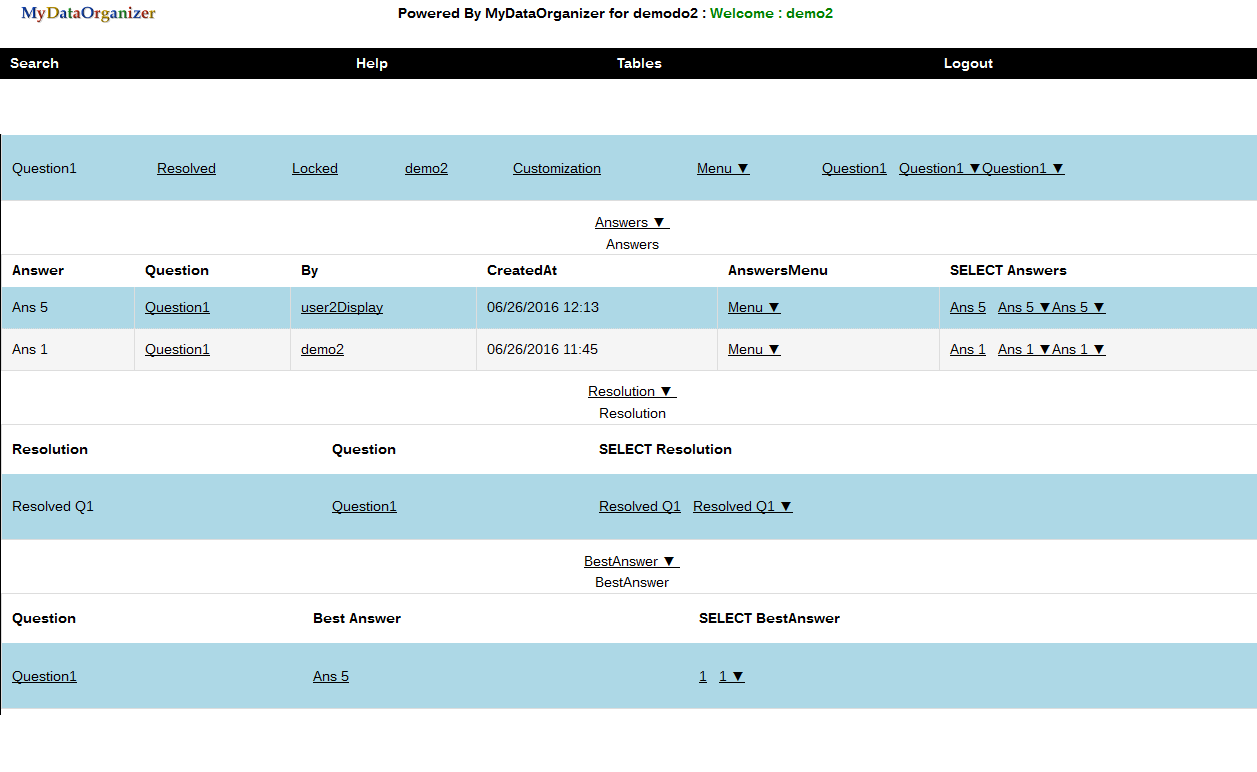Screen dimensions: 1257x772
Task: Open the Tables menu item
Action: [639, 63]
